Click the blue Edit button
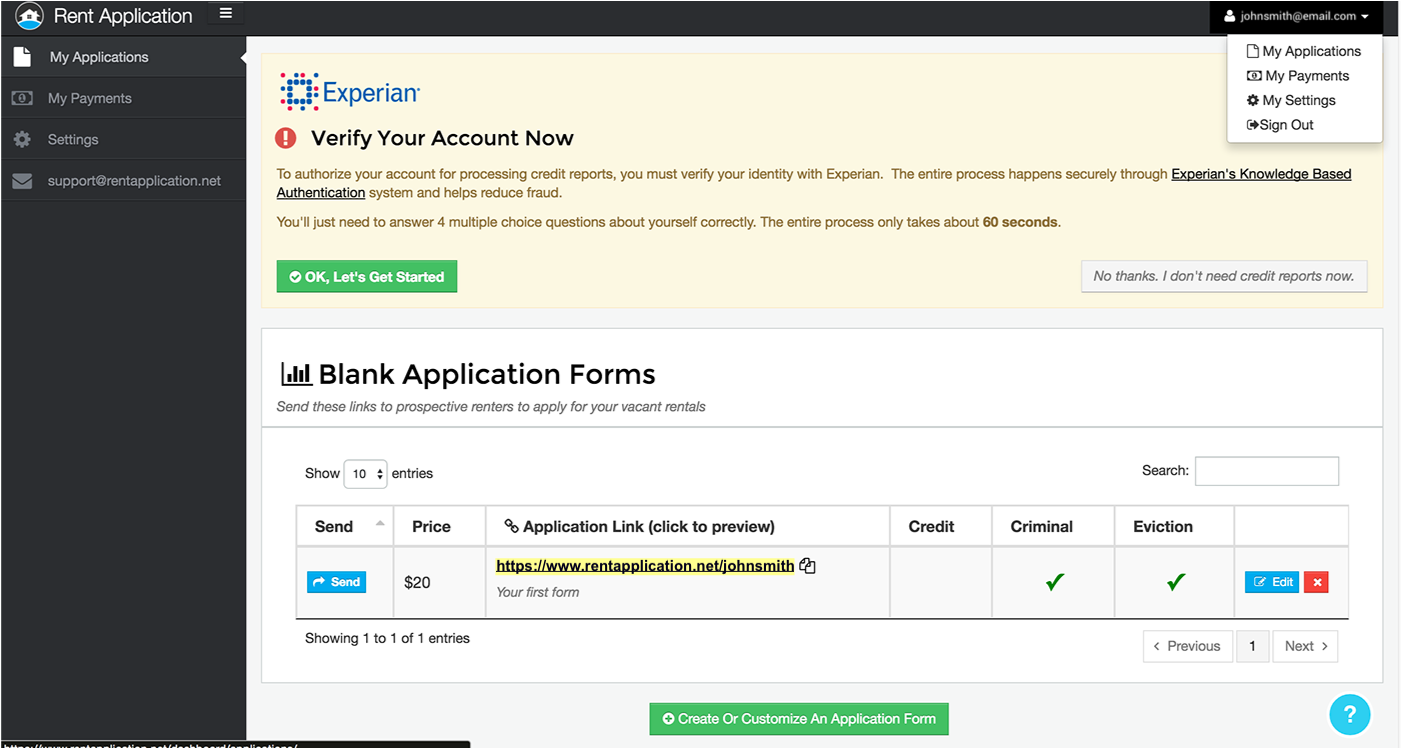Screen dimensions: 1402x749 click(1272, 582)
